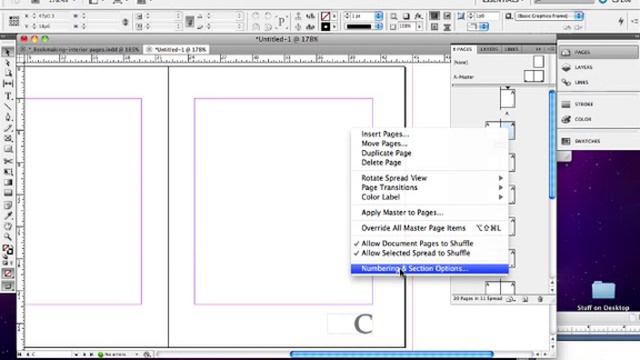Screen dimensions: 640x360
Task: Select the Rectangle Frame tool
Action: [7, 138]
